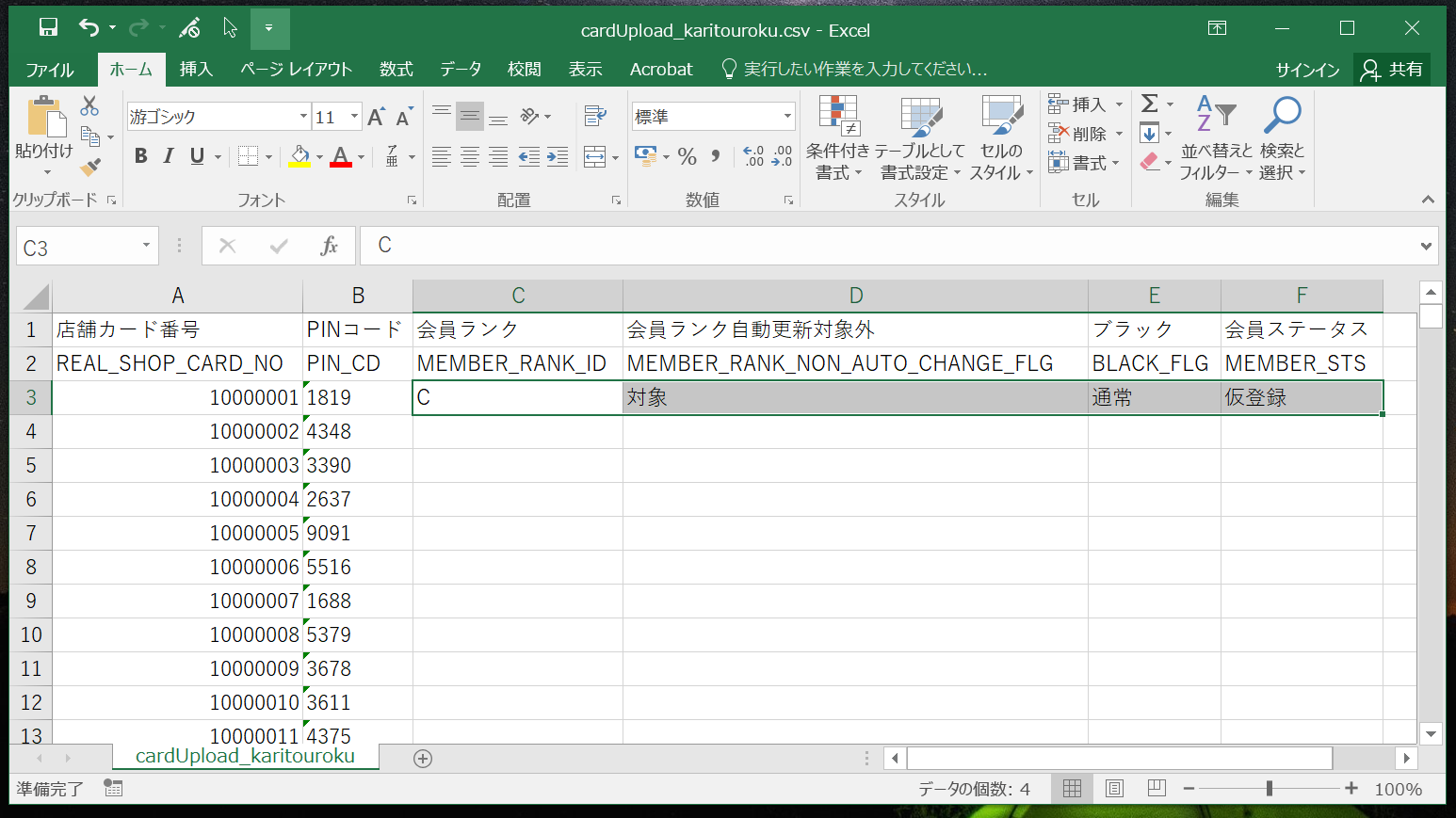This screenshot has height=818, width=1456.
Task: Select the column D header
Action: click(x=855, y=296)
